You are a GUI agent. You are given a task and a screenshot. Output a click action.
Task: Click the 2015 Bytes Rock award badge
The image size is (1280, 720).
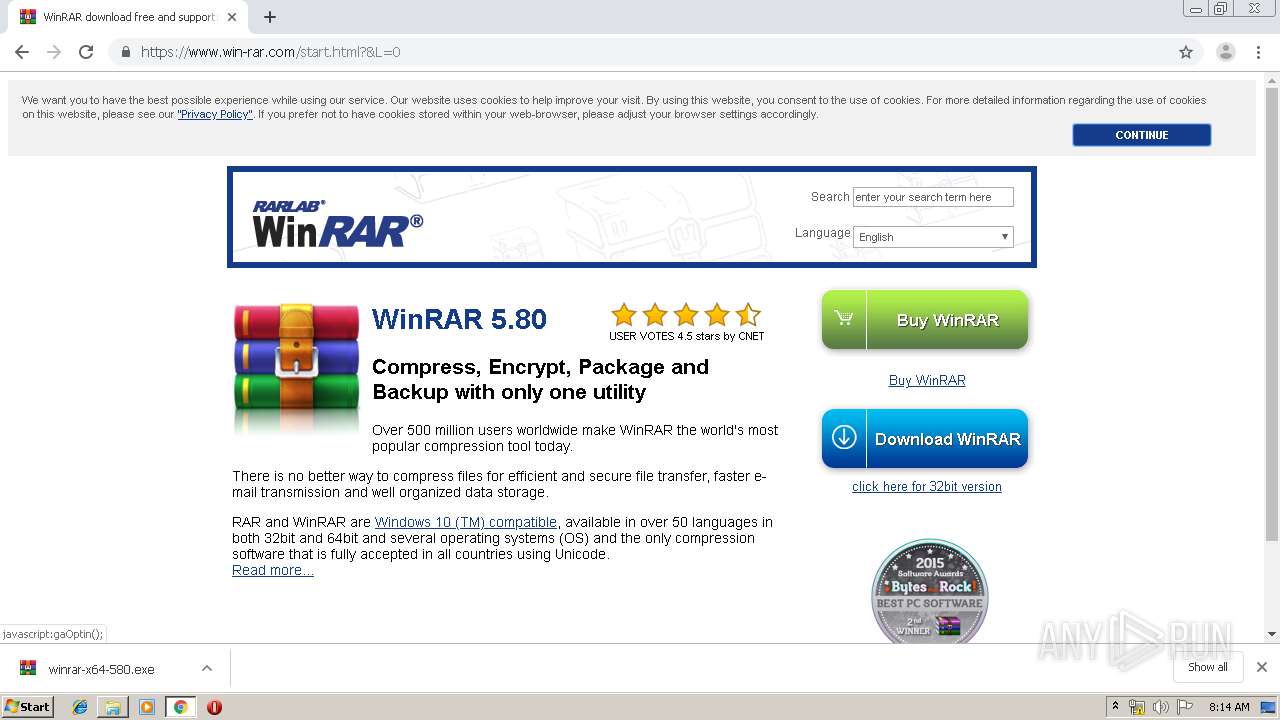tap(929, 591)
